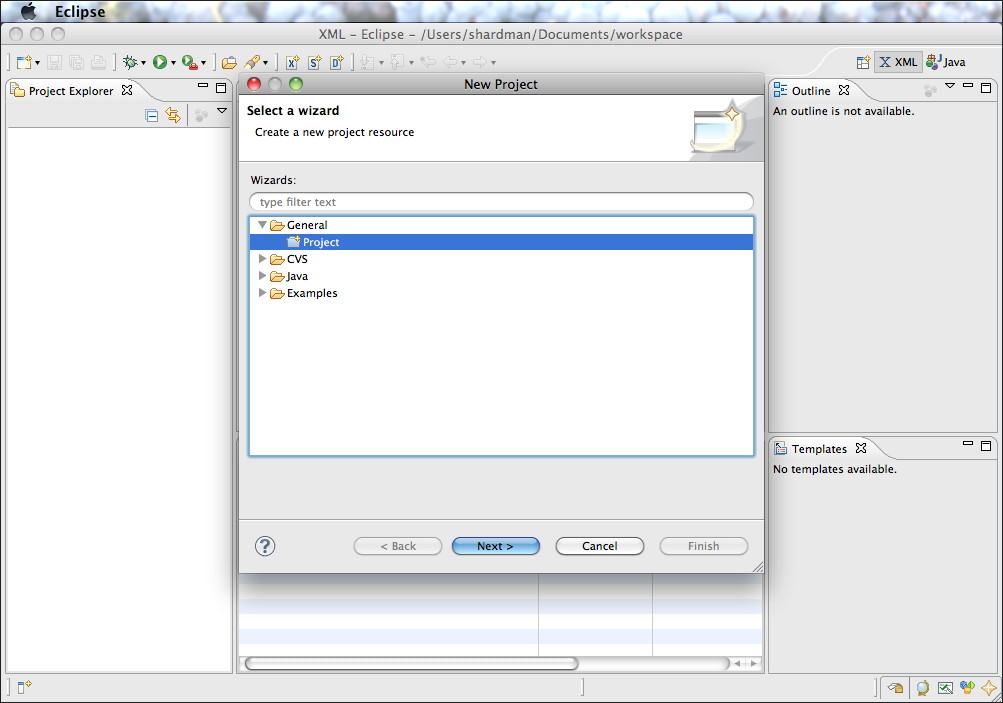
Task: Open the Debug dropdown arrow
Action: point(143,63)
